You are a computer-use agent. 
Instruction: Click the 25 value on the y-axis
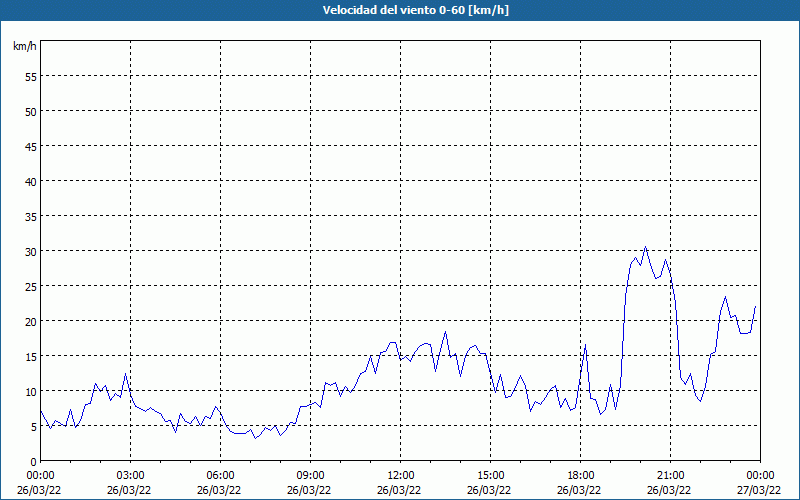pyautogui.click(x=31, y=286)
